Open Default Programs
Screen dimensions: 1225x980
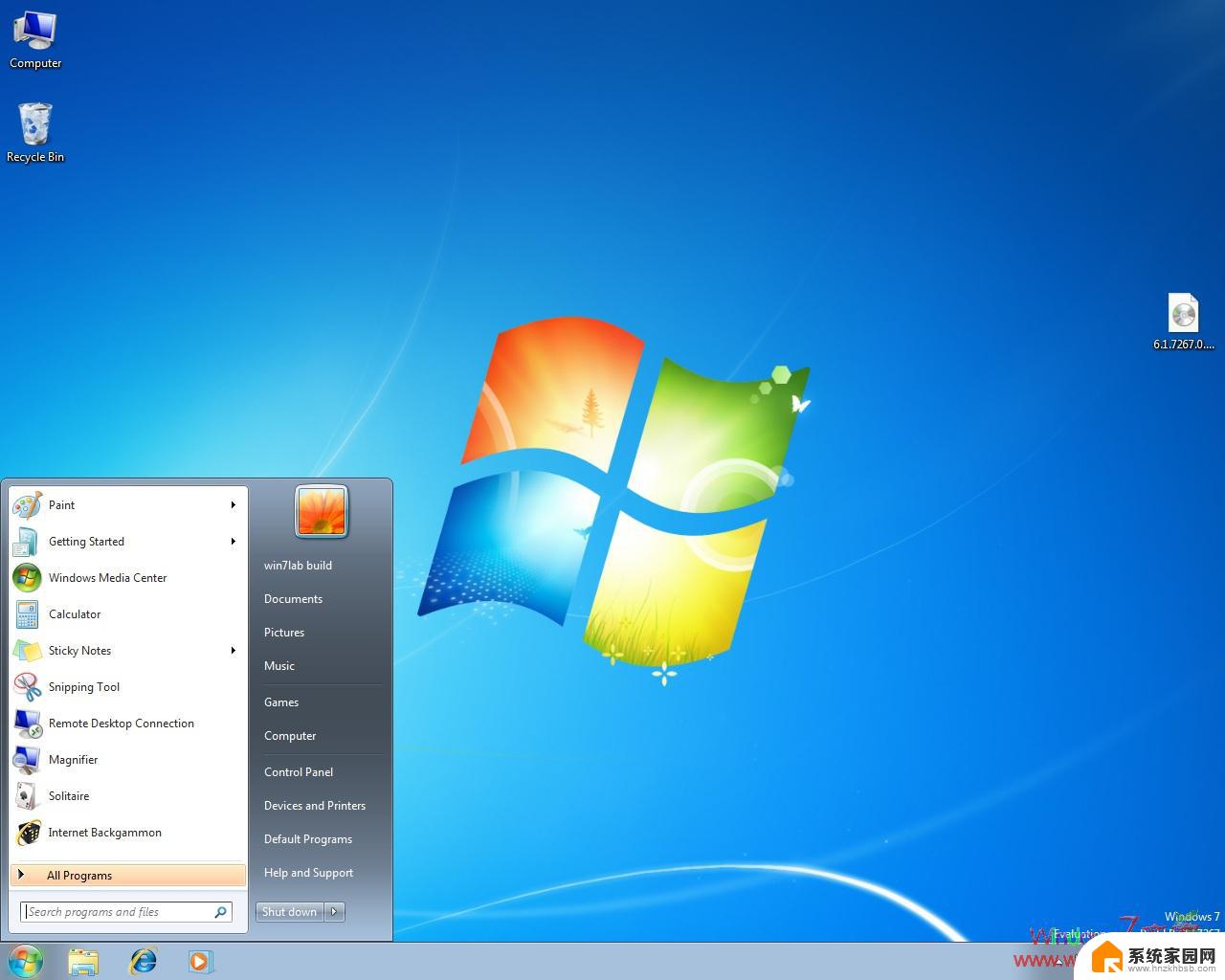point(308,839)
